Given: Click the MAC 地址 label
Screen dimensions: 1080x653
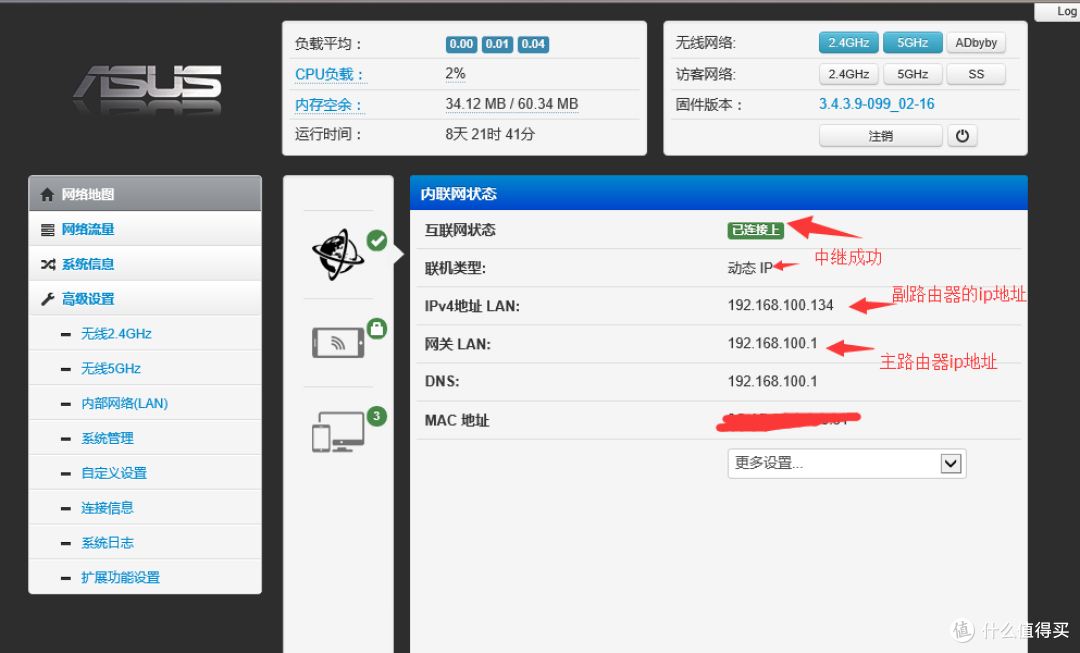Looking at the screenshot, I should (x=457, y=420).
